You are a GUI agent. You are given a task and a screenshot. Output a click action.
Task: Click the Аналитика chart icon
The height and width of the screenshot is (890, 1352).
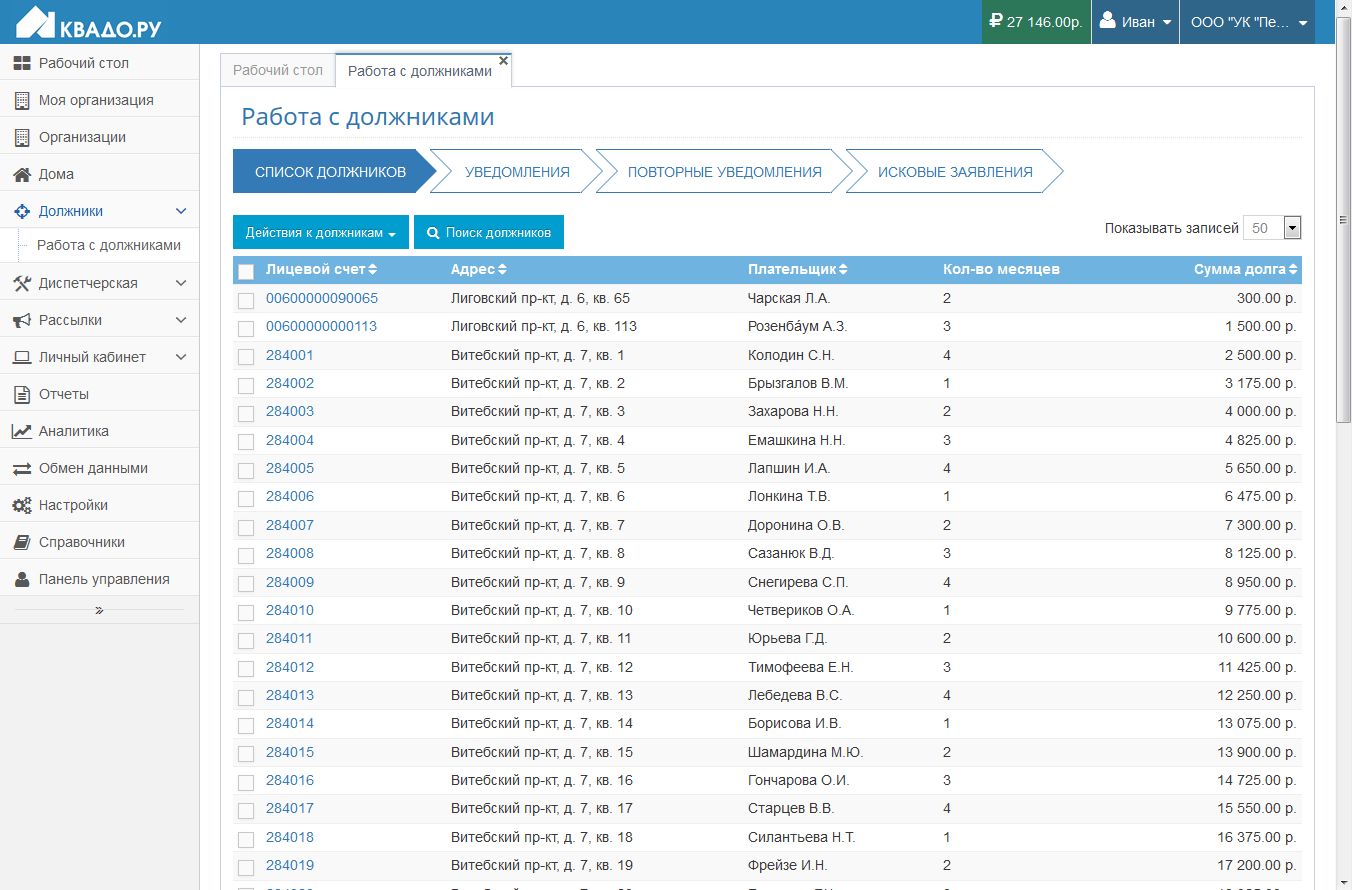click(x=21, y=431)
